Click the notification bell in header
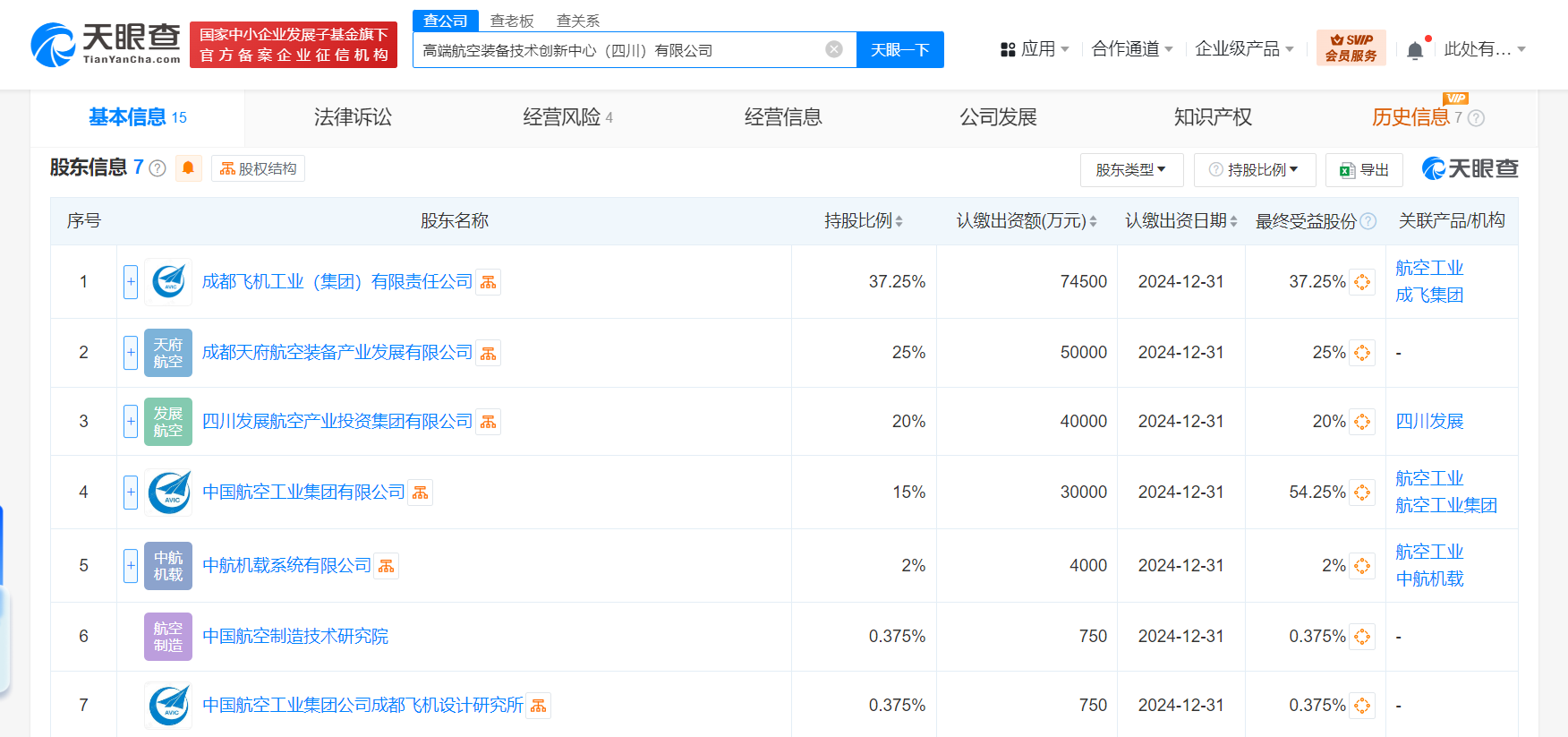The image size is (1568, 737). click(x=1415, y=50)
